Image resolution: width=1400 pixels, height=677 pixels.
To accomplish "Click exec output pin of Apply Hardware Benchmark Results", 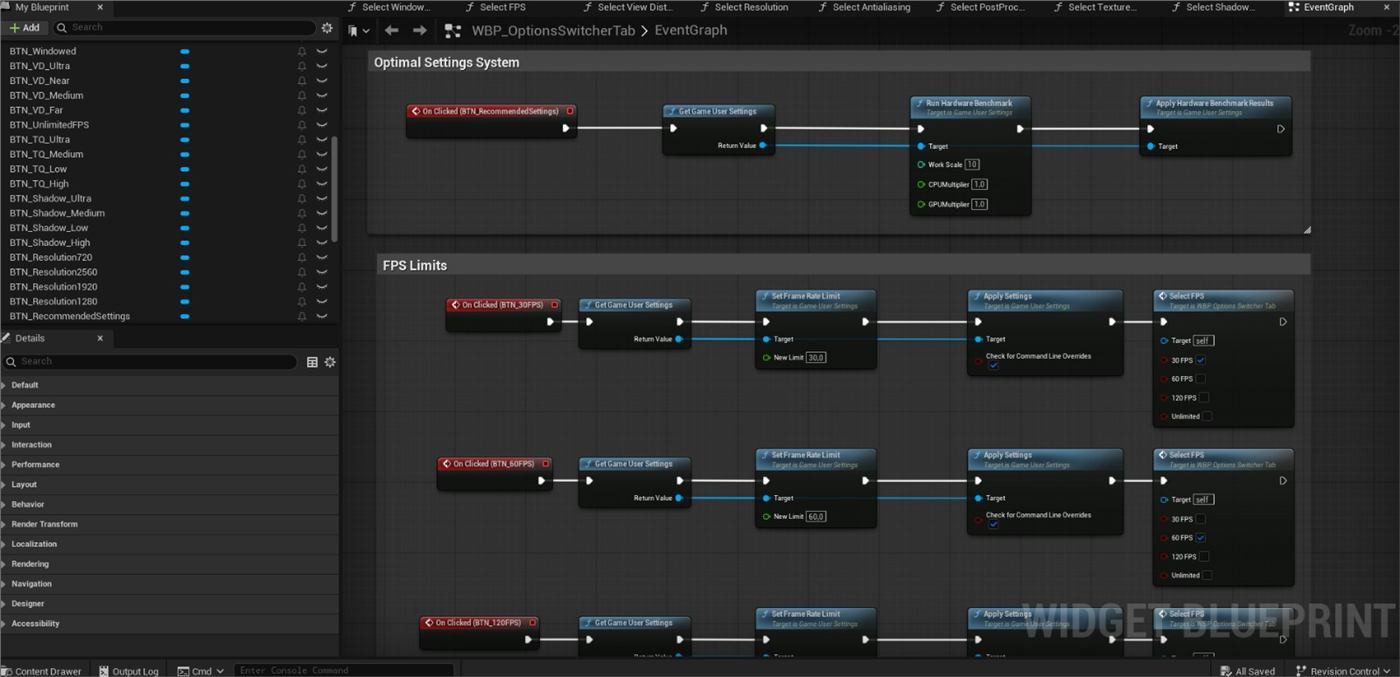I will coord(1280,128).
